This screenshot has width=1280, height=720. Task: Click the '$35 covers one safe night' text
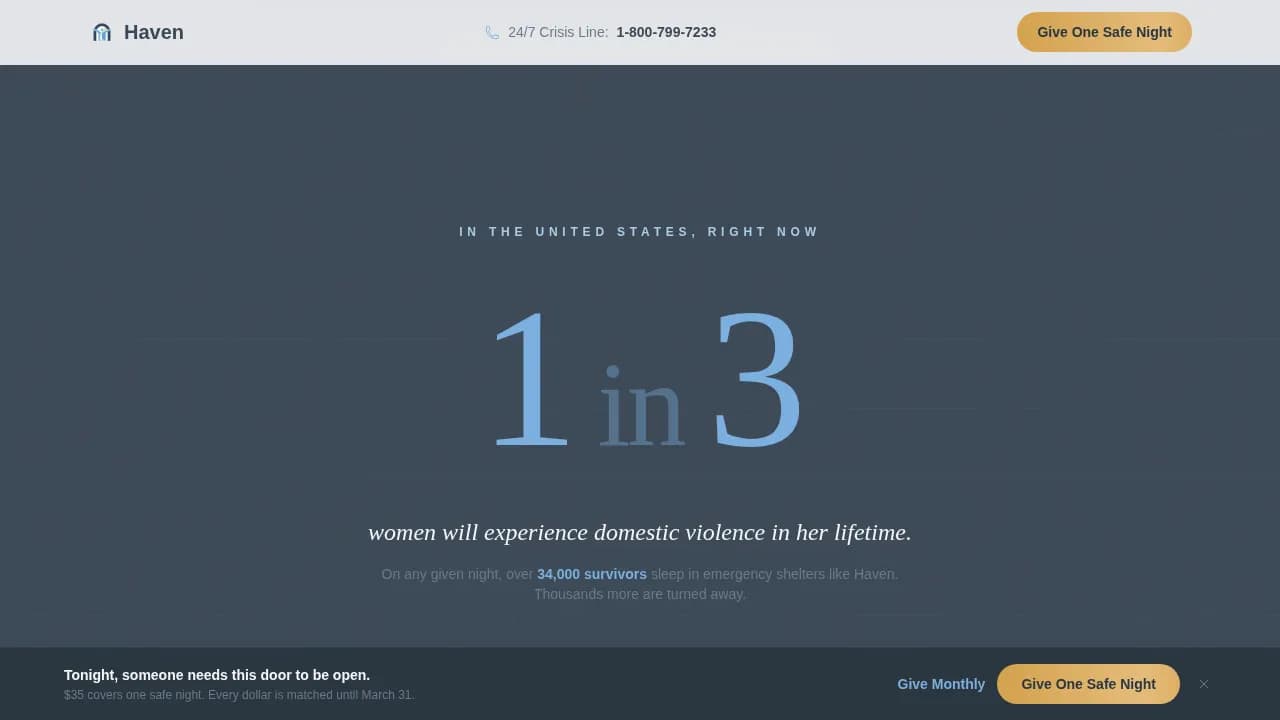coord(134,695)
